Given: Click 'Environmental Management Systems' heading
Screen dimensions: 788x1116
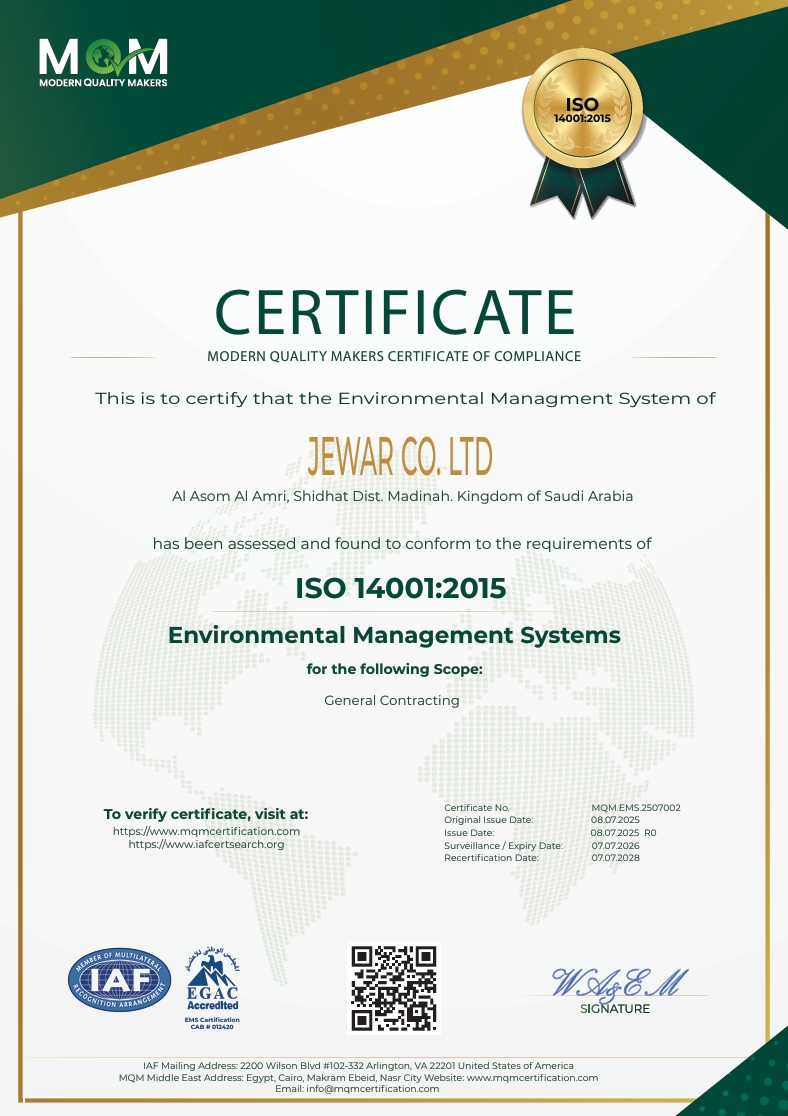Looking at the screenshot, I should (x=394, y=635).
